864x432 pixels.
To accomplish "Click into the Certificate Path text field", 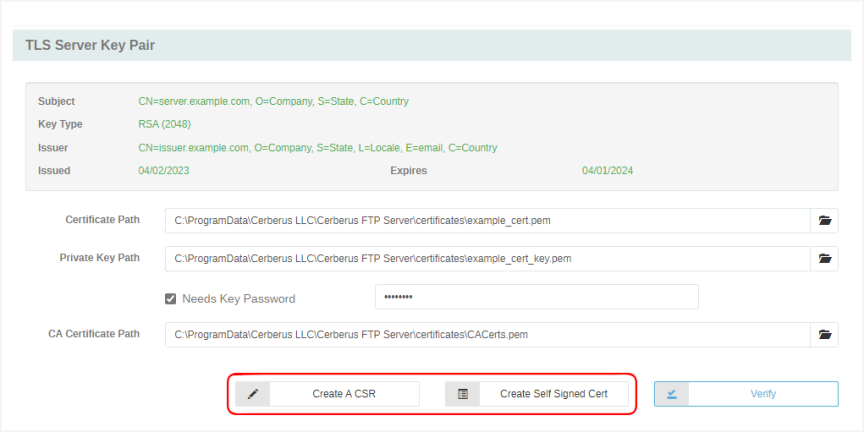I will [486, 221].
